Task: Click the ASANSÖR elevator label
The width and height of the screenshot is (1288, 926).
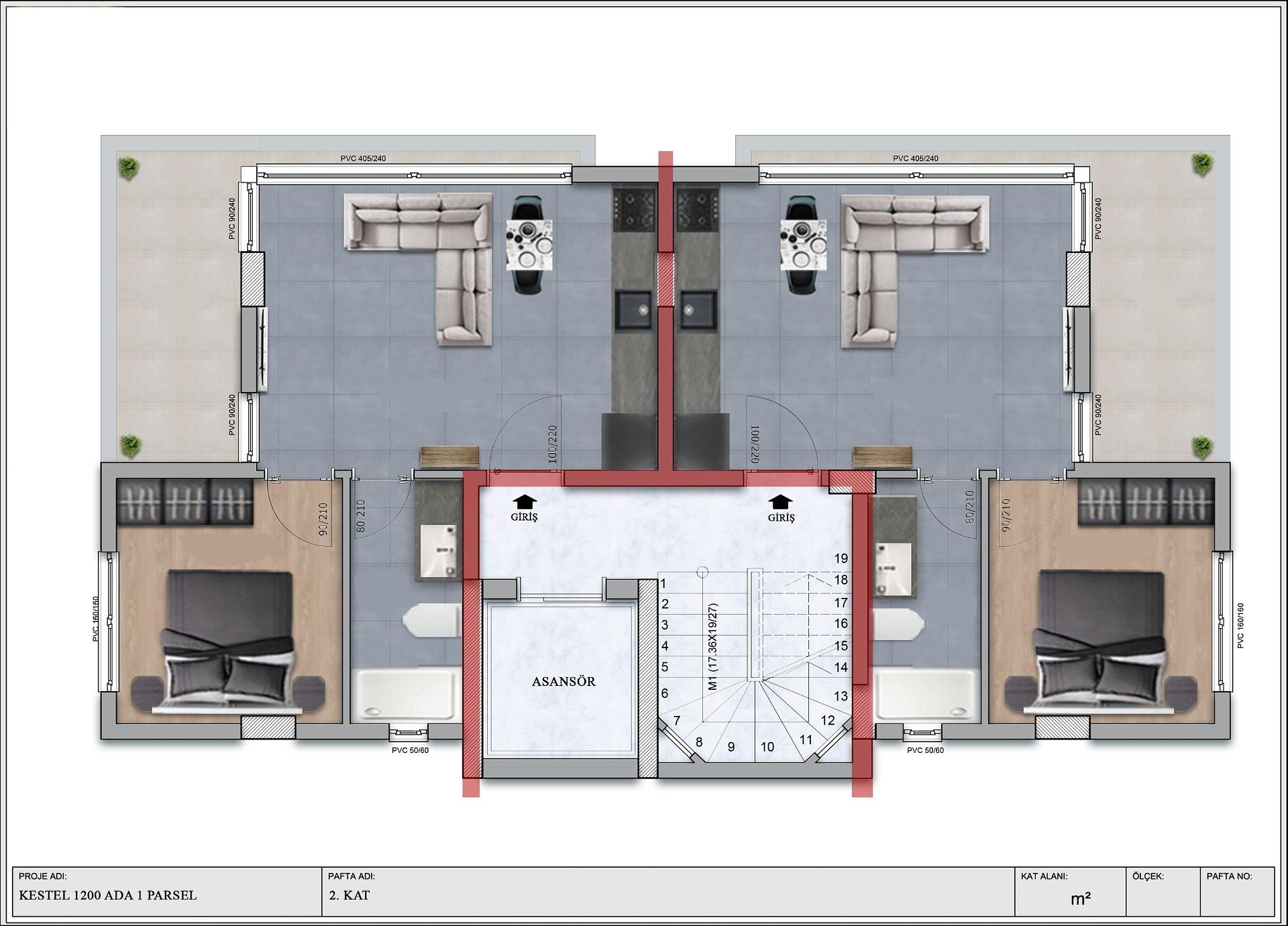Action: point(565,680)
